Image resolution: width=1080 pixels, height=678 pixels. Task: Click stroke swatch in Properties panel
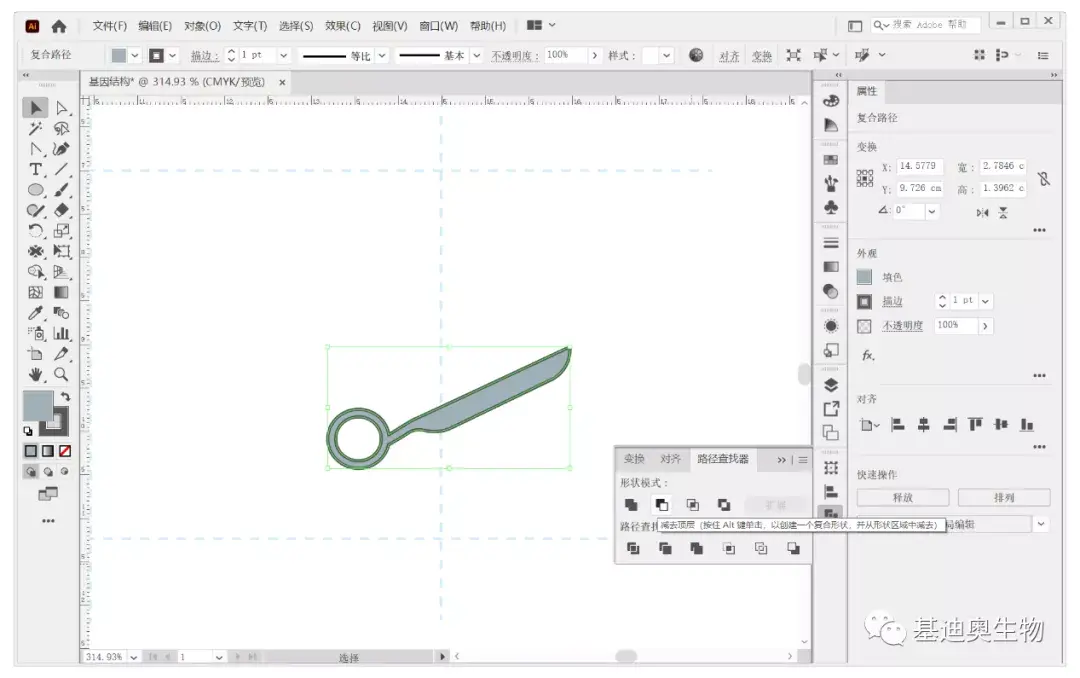tap(864, 301)
